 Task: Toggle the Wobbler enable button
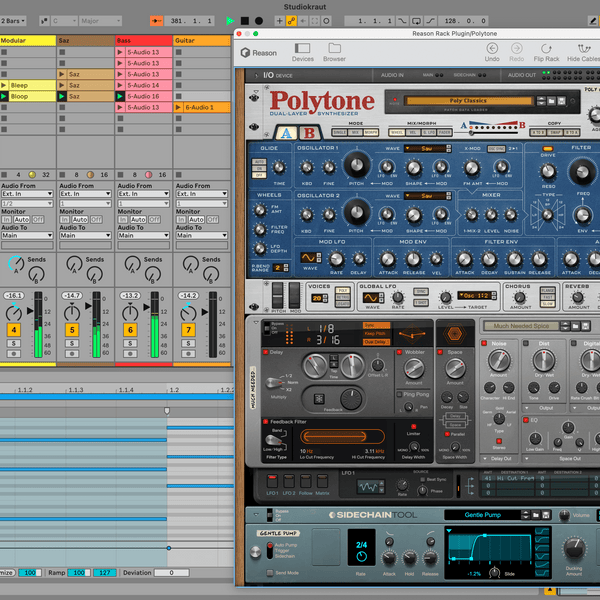(x=399, y=352)
